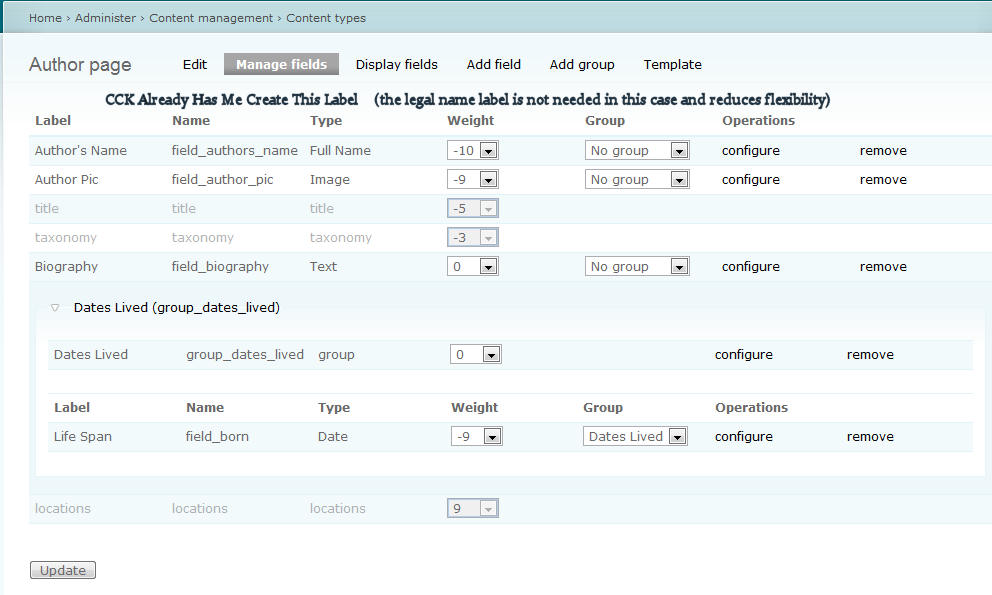The image size is (992, 595).
Task: Click the Dates Lived (group_dates_lived) legend
Action: 177,308
